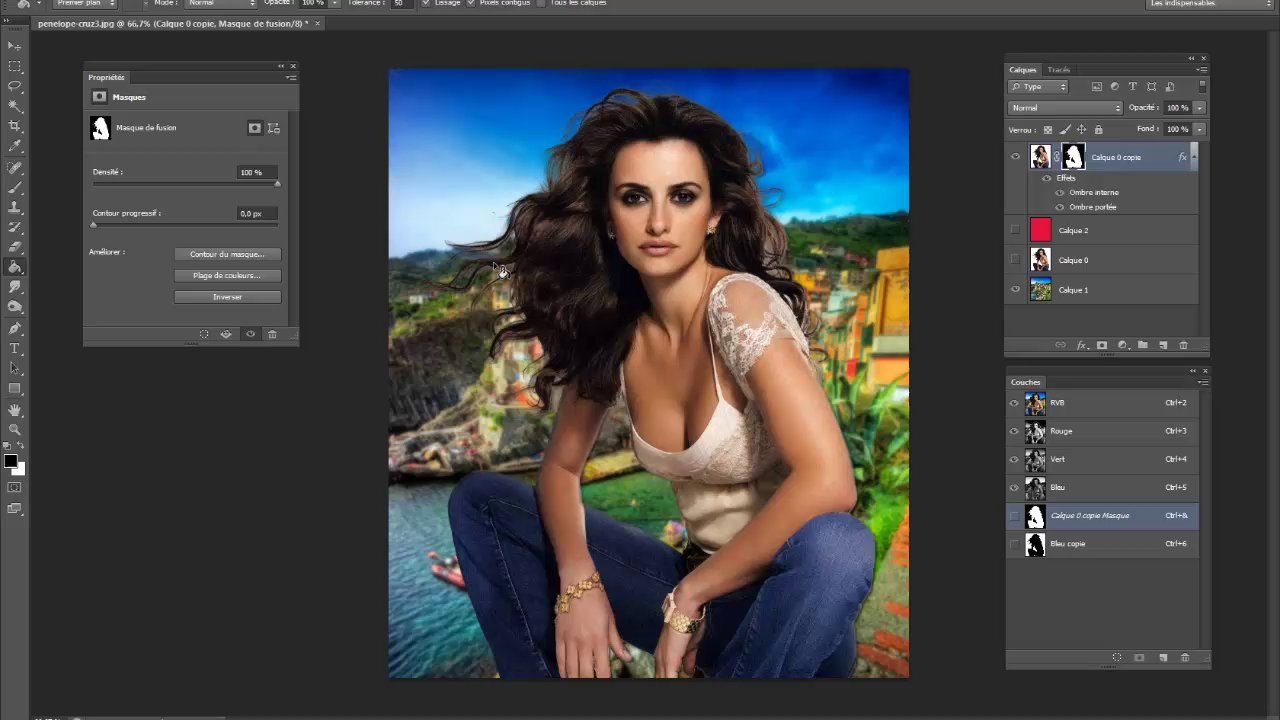Select the History Brush tool

[15, 227]
